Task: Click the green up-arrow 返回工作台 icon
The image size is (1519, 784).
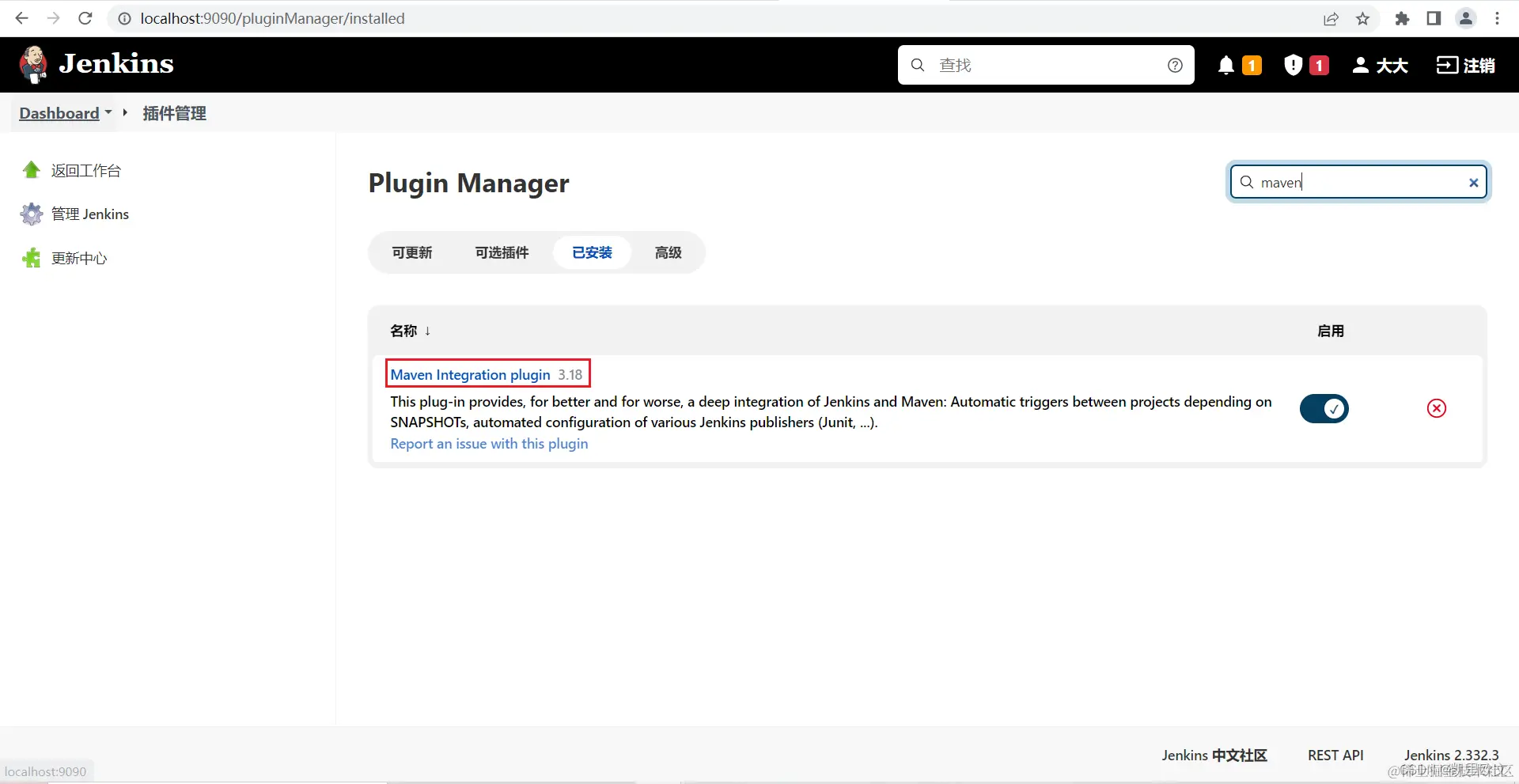Action: tap(32, 170)
